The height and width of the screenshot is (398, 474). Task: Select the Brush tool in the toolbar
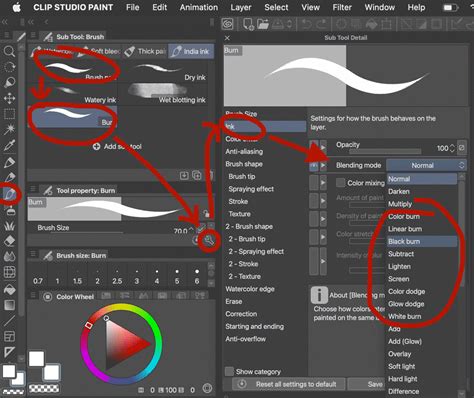(9, 193)
